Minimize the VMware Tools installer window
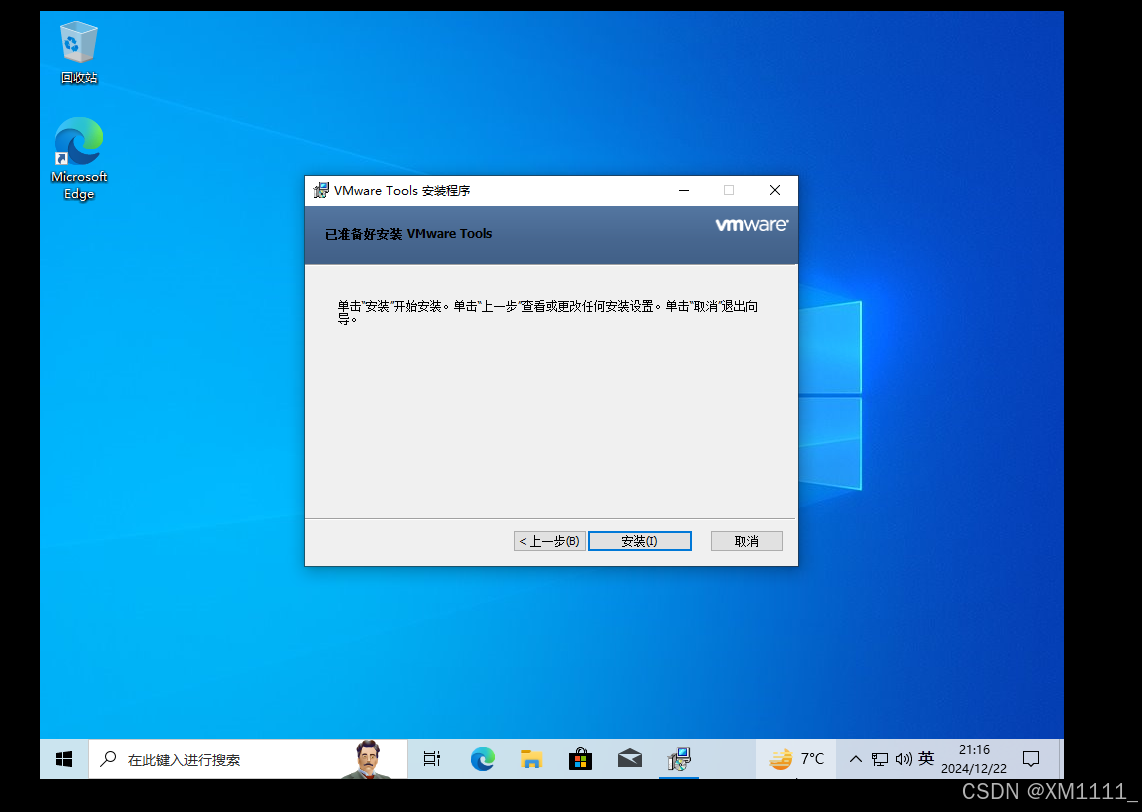The image size is (1142, 812). coord(684,190)
